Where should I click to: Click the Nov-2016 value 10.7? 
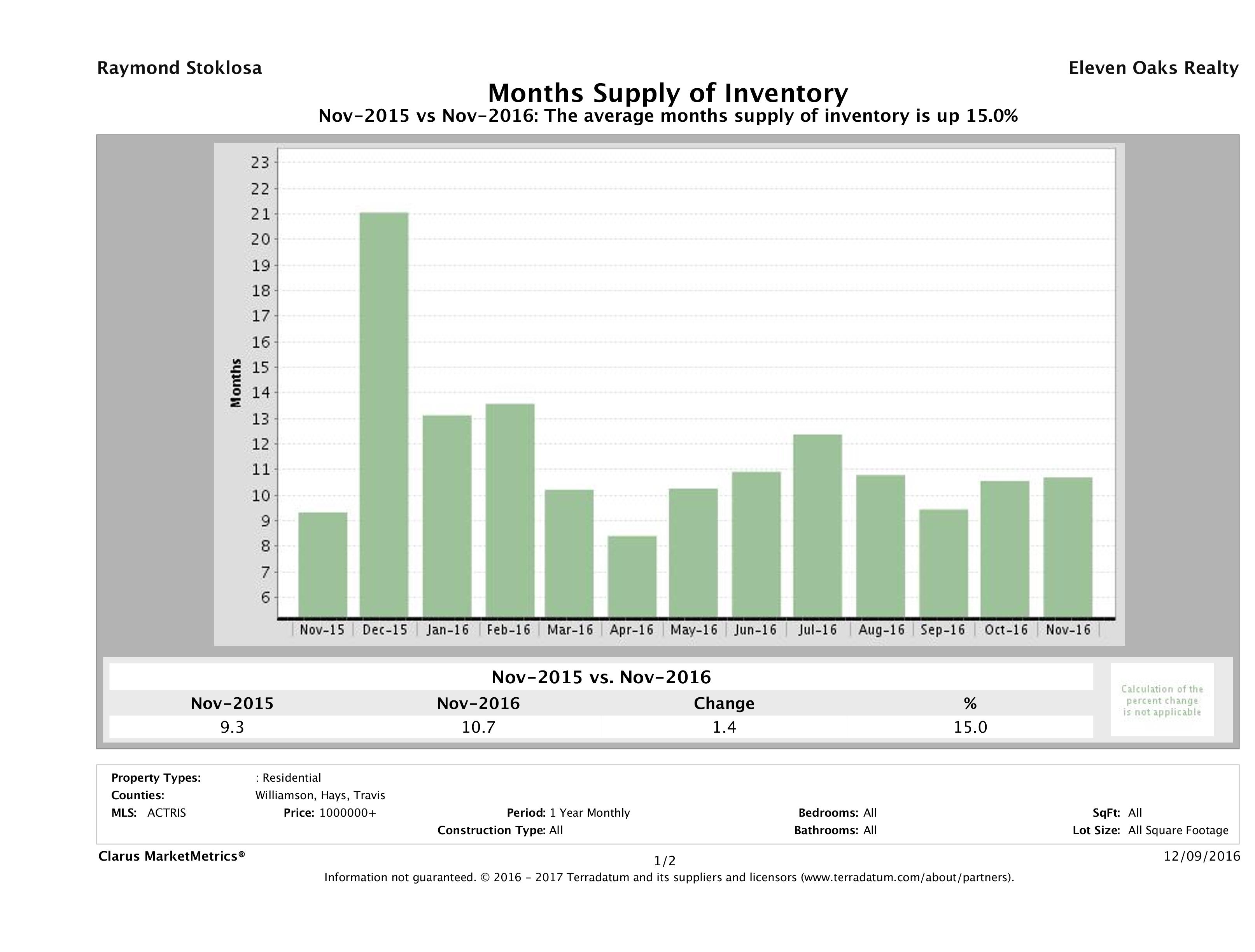point(478,727)
